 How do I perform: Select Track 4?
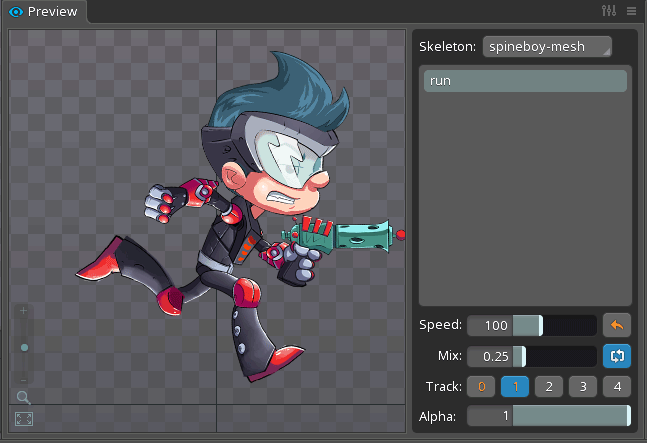pos(616,387)
